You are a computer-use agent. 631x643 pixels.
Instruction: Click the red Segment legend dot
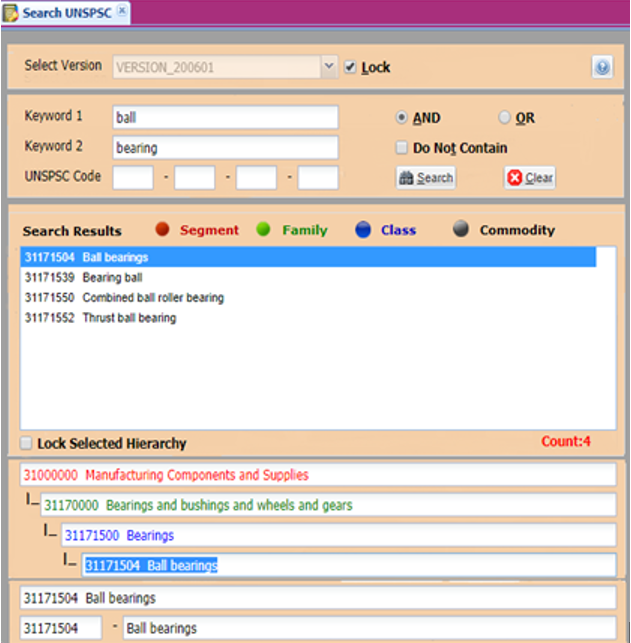[x=163, y=229]
